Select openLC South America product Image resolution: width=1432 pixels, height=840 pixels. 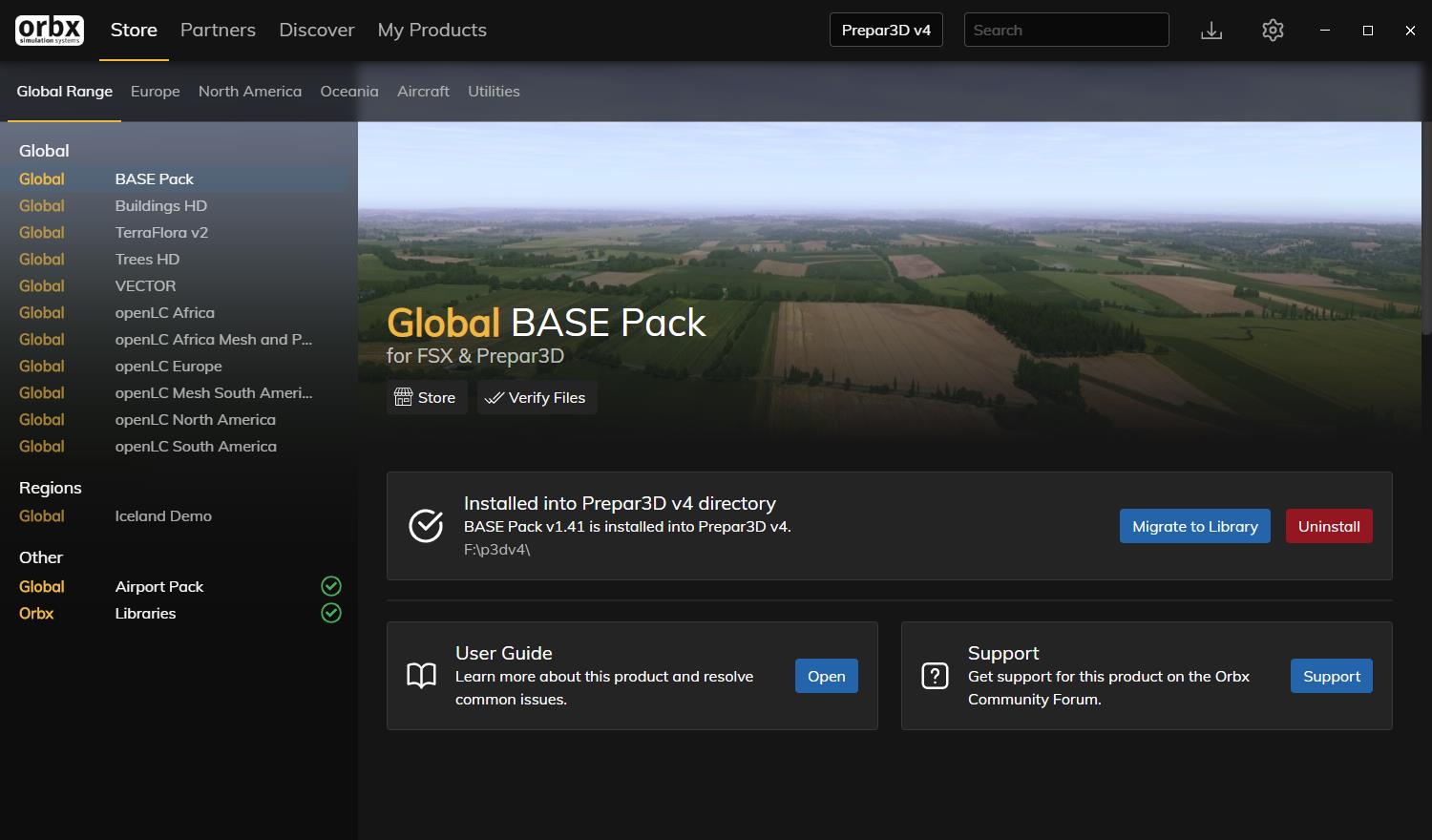(179, 446)
